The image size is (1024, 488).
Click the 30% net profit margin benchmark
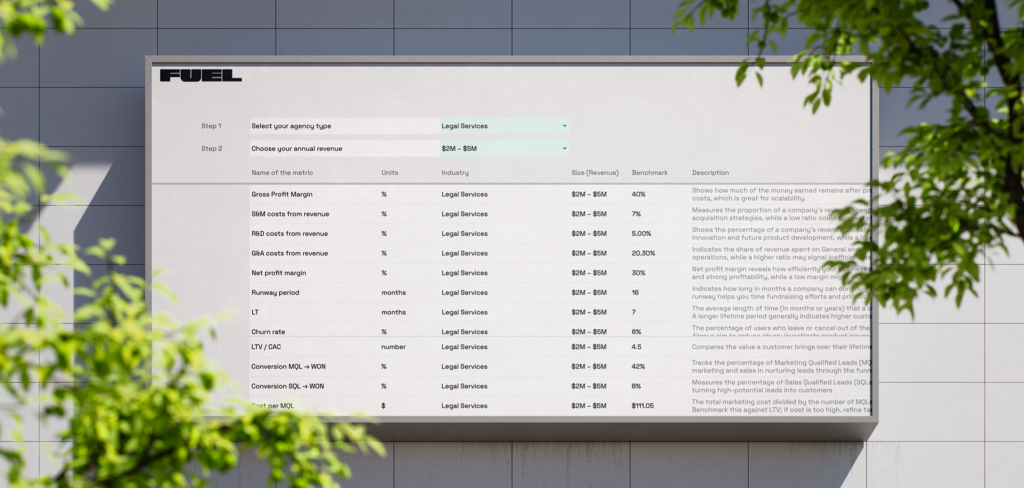pos(639,273)
